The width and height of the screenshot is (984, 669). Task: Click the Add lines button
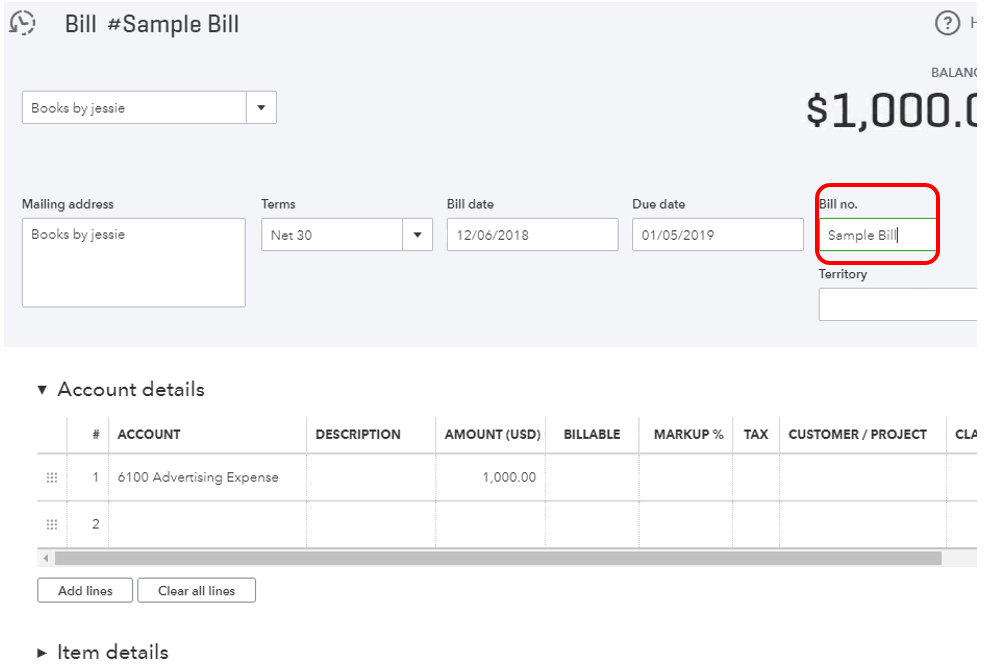click(85, 591)
